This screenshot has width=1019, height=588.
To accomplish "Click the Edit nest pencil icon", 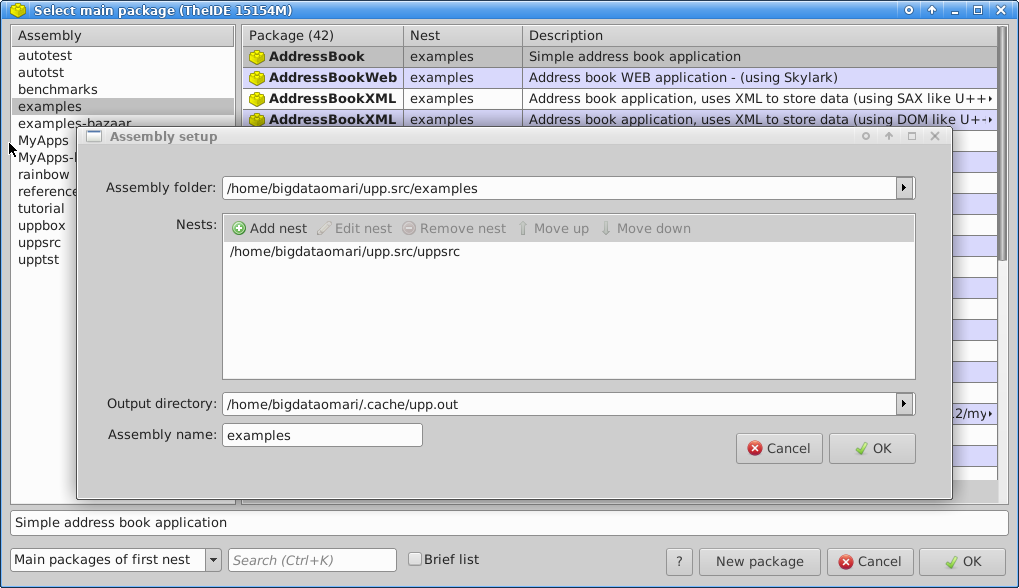I will (324, 228).
